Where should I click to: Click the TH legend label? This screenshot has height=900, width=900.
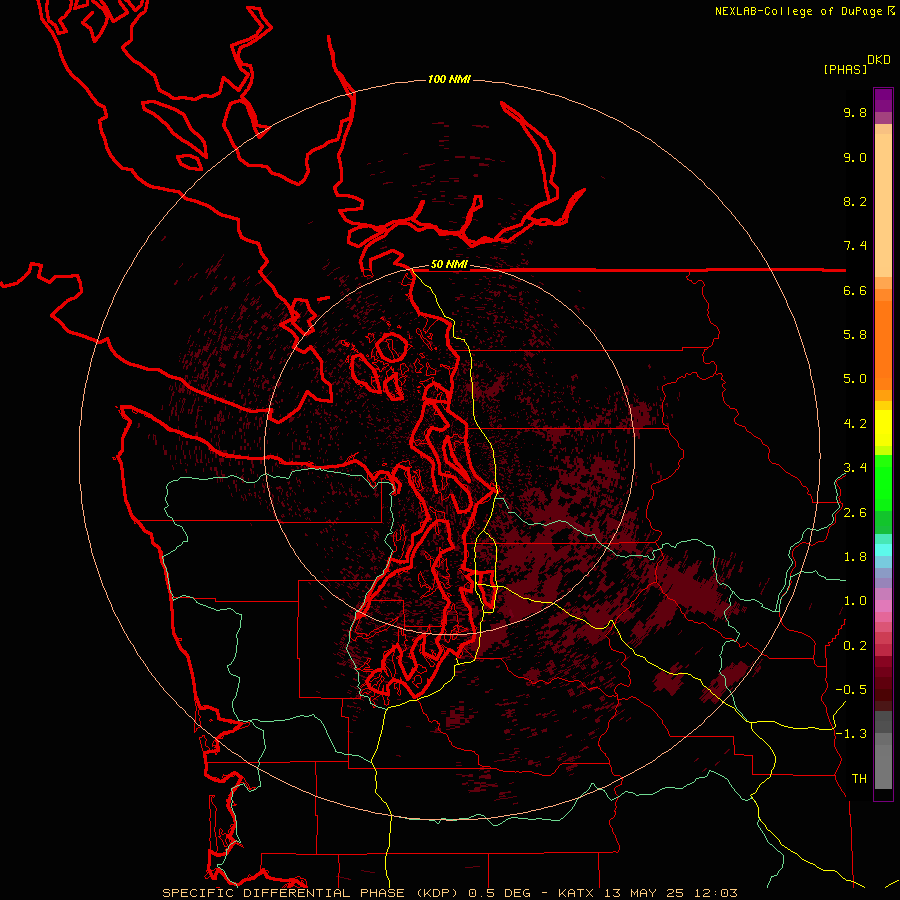point(859,779)
